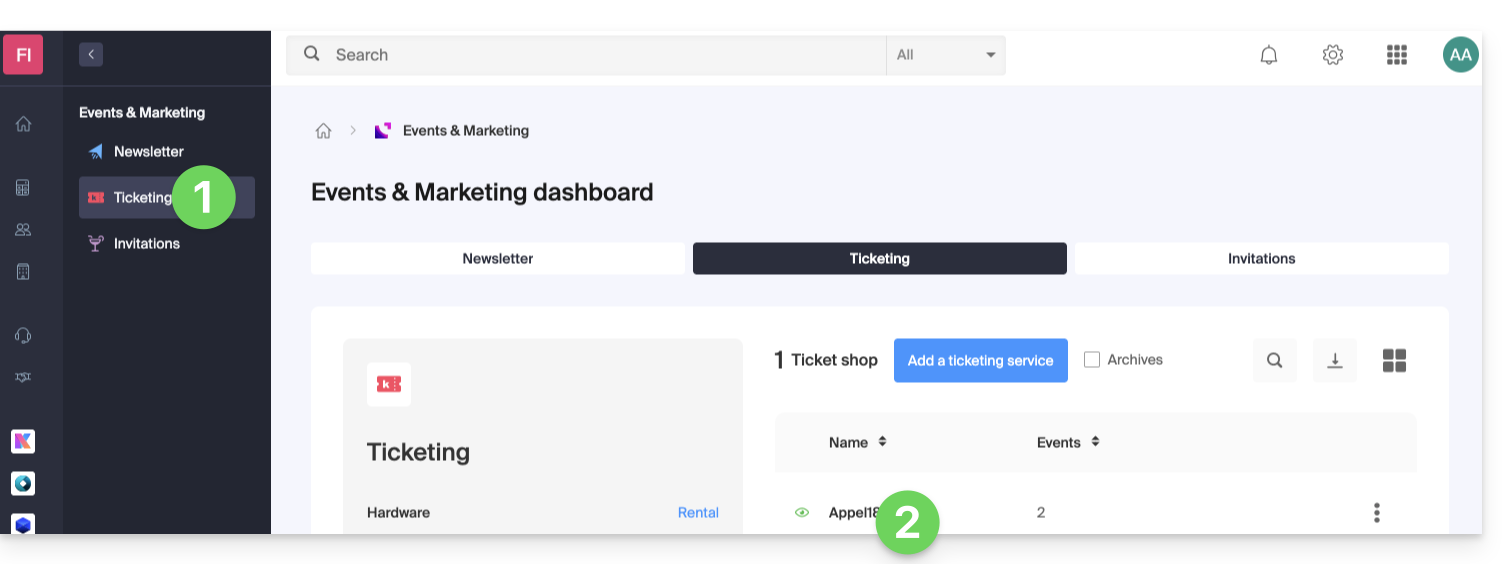1512x564 pixels.
Task: Click the notification bell icon
Action: (x=1268, y=55)
